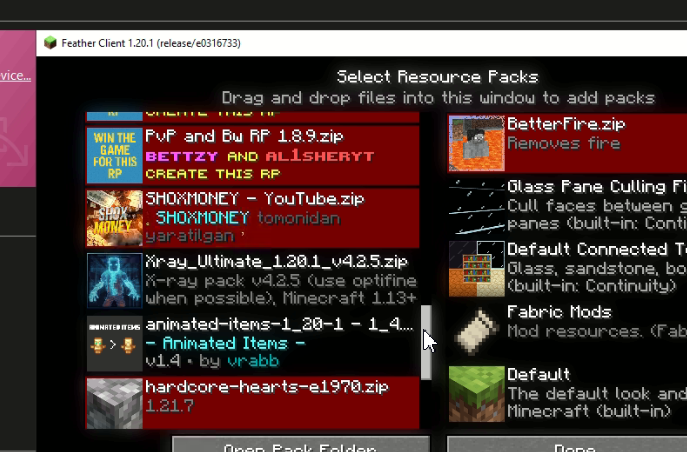Open the Pack Folder button
687x452 pixels.
pos(301,444)
